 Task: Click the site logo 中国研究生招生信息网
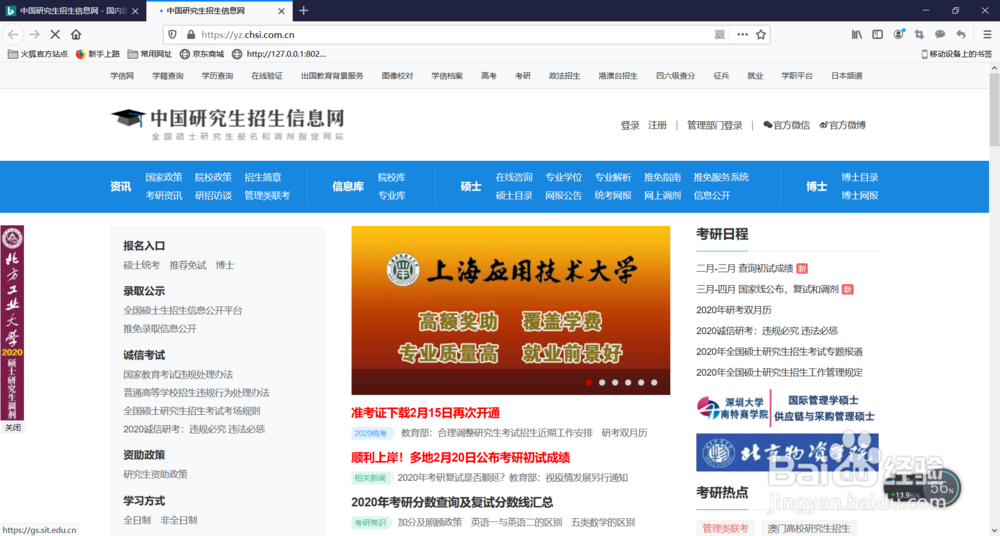(x=228, y=124)
